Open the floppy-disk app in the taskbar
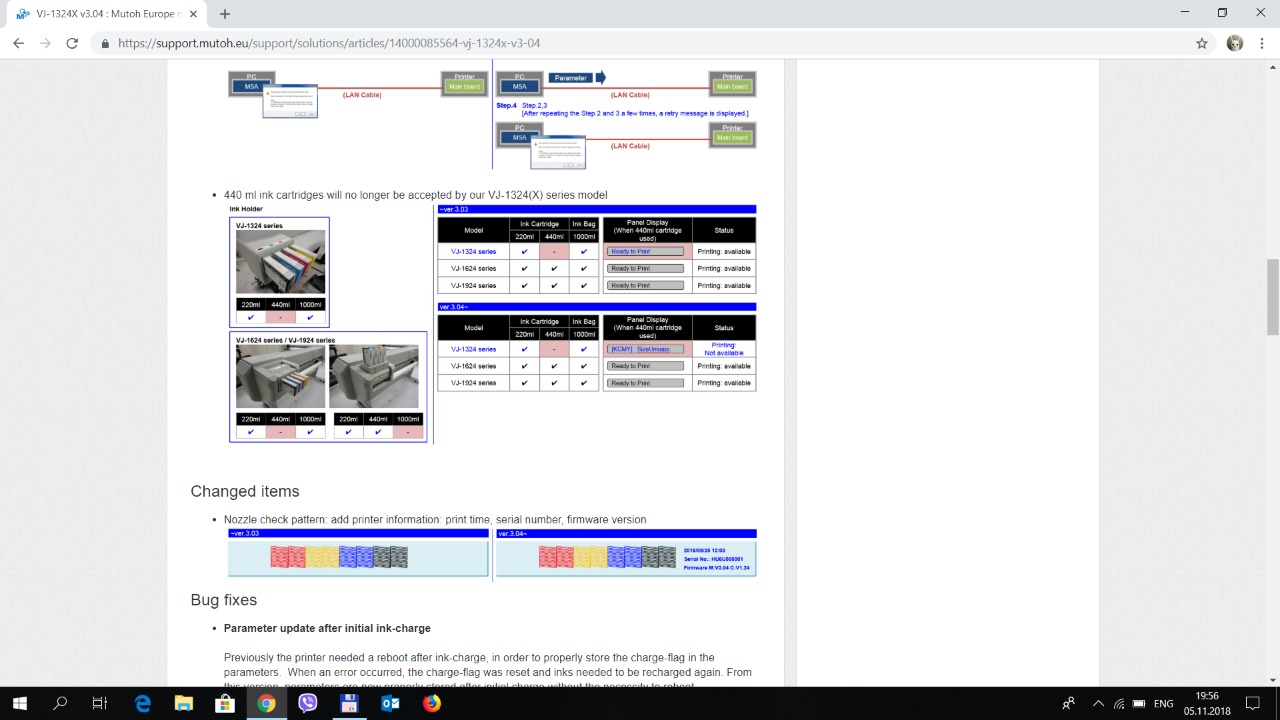This screenshot has height=720, width=1280. pyautogui.click(x=349, y=703)
